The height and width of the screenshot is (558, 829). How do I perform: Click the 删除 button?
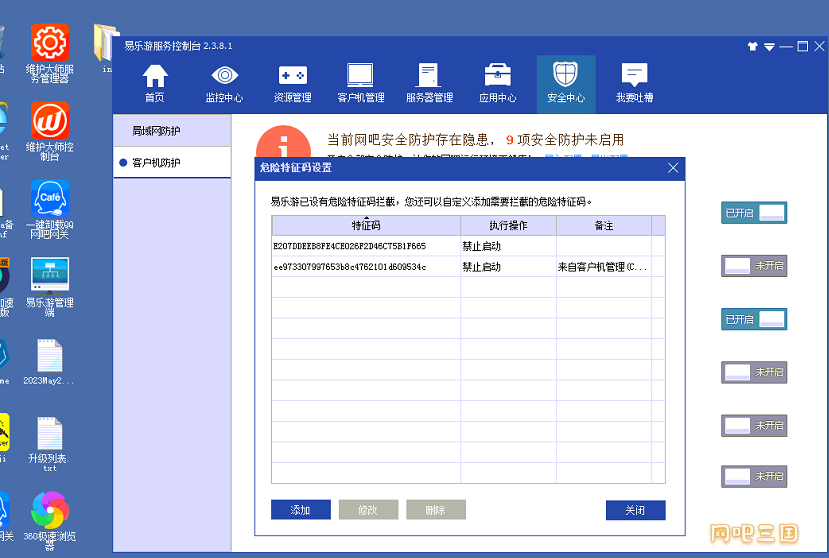tap(436, 510)
